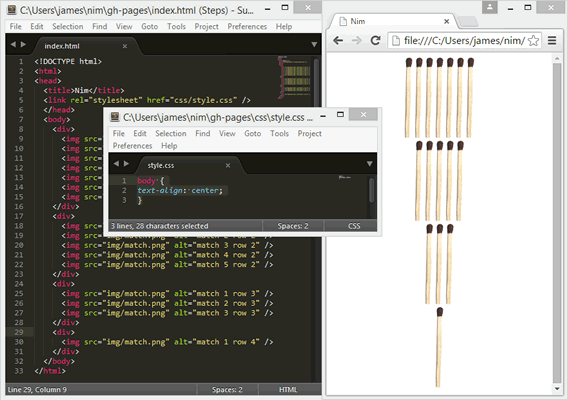Click the line with alt="match 1 row 4"
Viewport: 568px width, 400px height.
pos(167,342)
